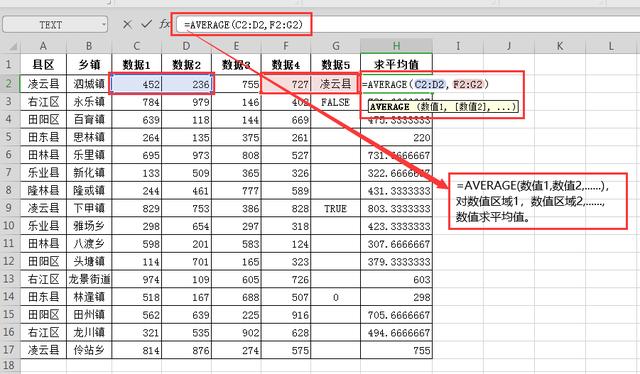640x374 pixels.
Task: Click cell A8 隆林县
Action: 43,190
